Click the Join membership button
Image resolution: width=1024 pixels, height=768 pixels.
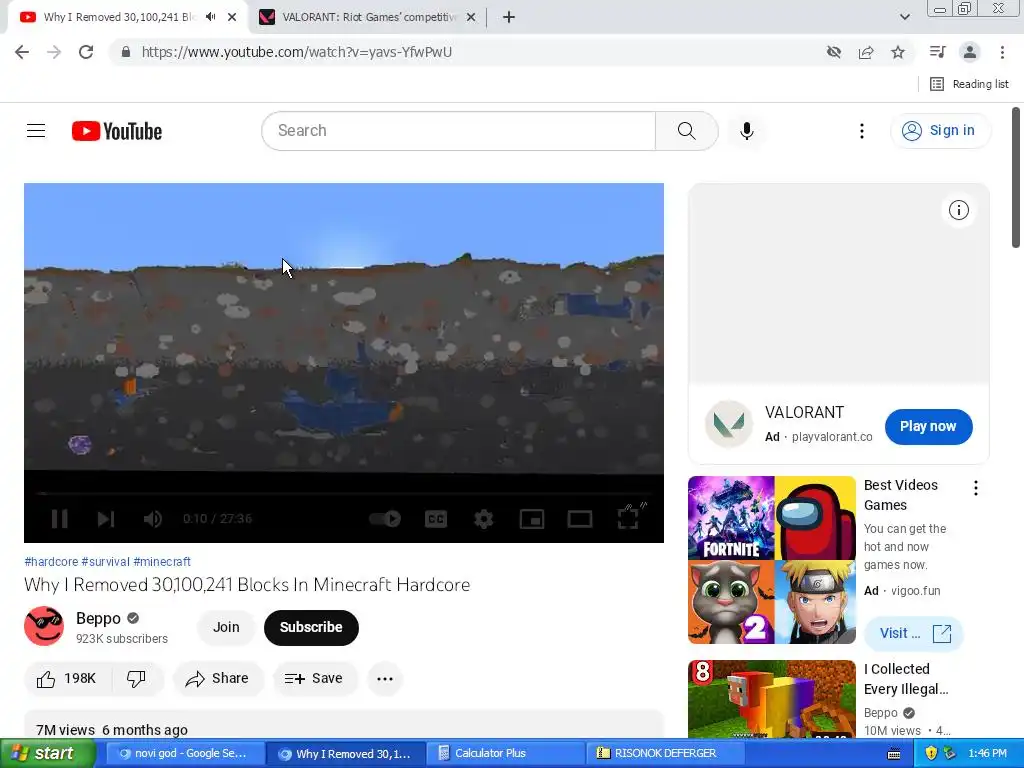click(226, 627)
